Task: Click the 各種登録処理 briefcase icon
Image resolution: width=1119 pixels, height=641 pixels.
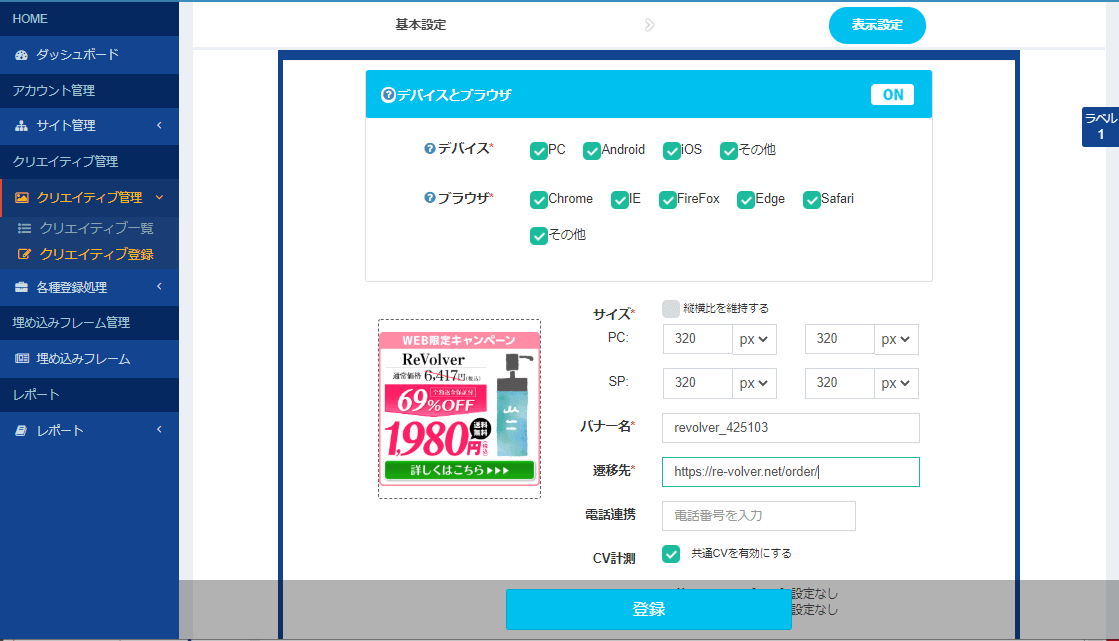Action: 21,287
